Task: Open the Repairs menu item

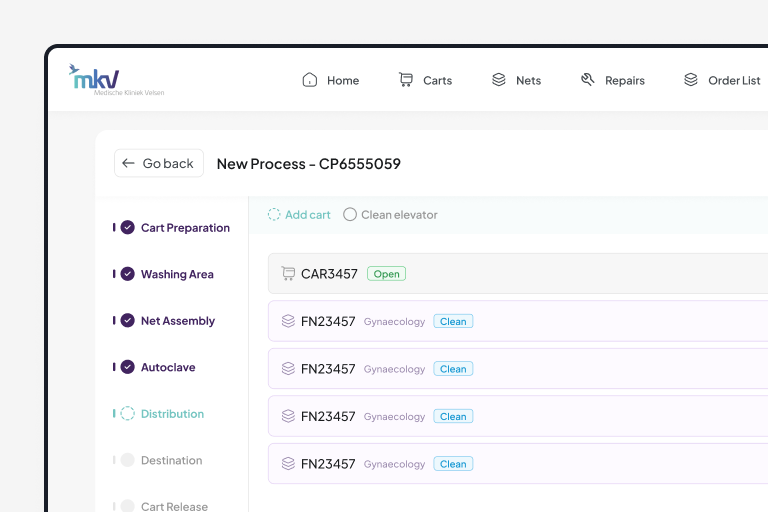Action: point(624,81)
